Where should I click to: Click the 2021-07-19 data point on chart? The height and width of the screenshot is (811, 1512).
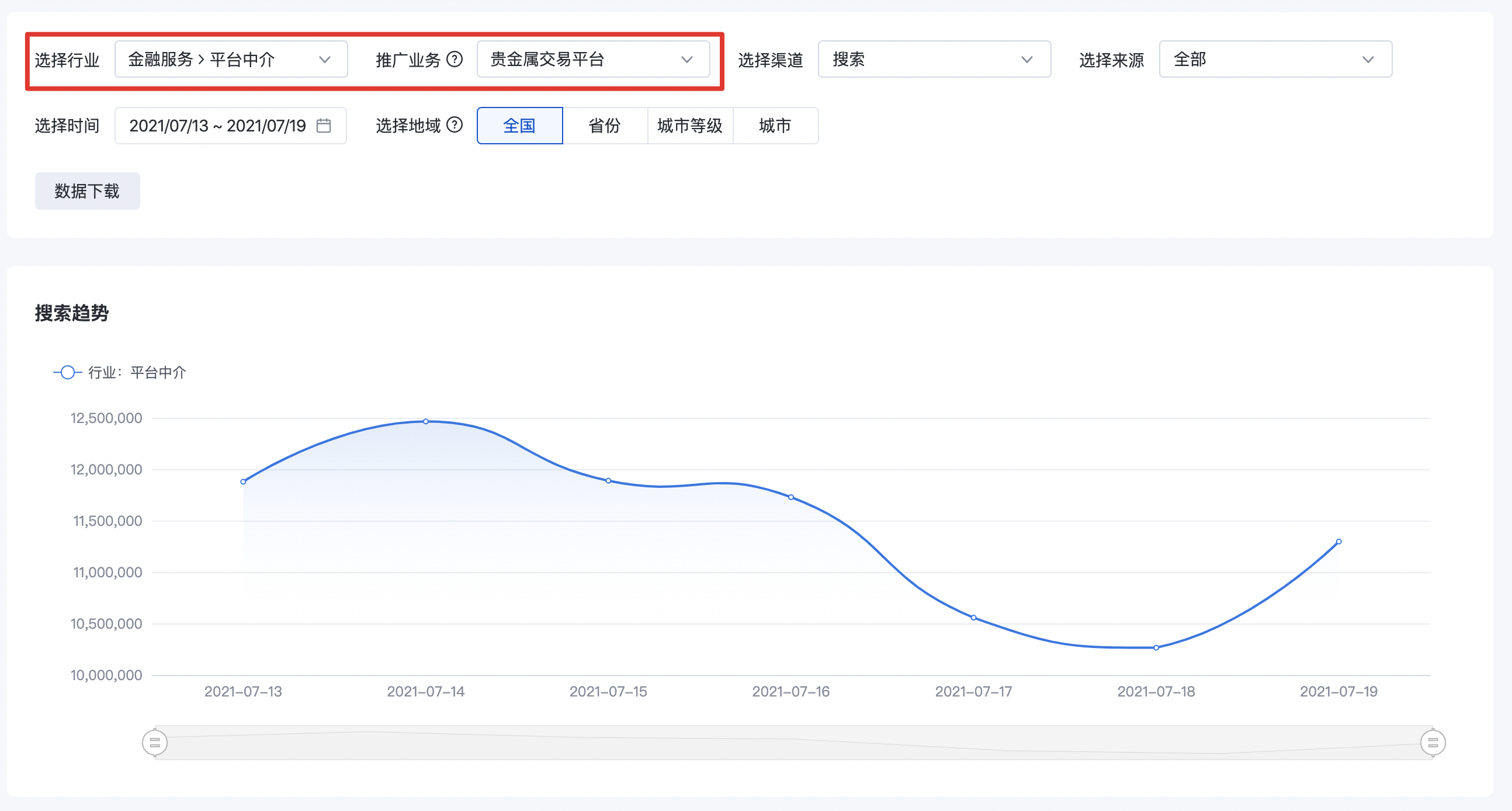pyautogui.click(x=1339, y=542)
